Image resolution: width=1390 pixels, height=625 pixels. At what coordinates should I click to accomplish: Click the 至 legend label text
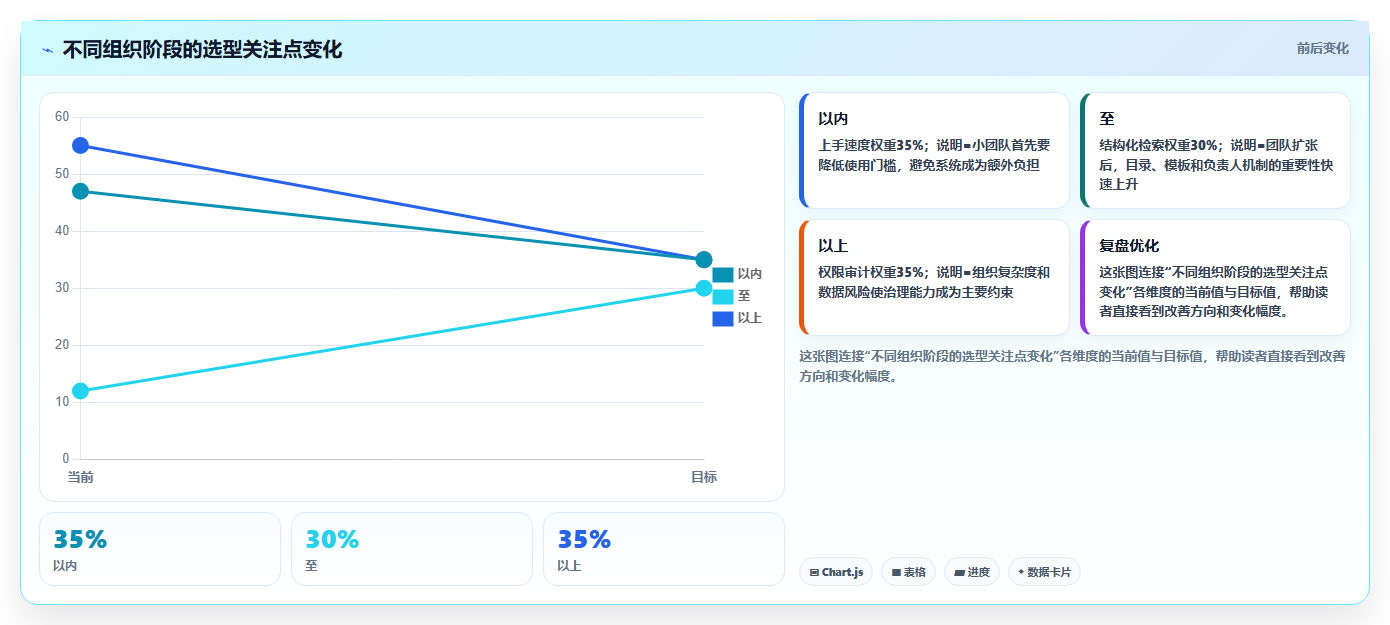coord(744,296)
